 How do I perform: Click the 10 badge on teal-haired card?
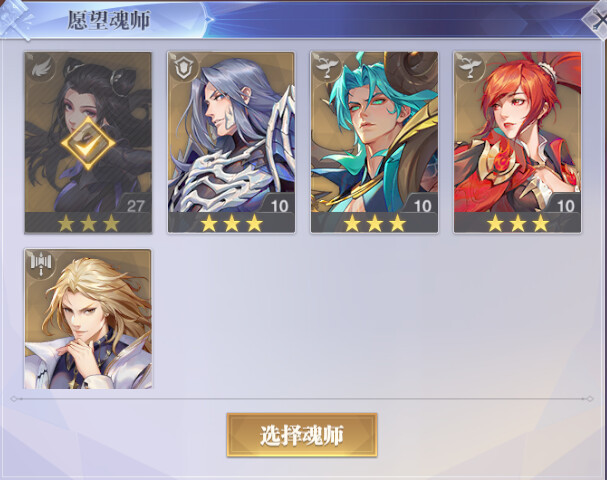422,205
